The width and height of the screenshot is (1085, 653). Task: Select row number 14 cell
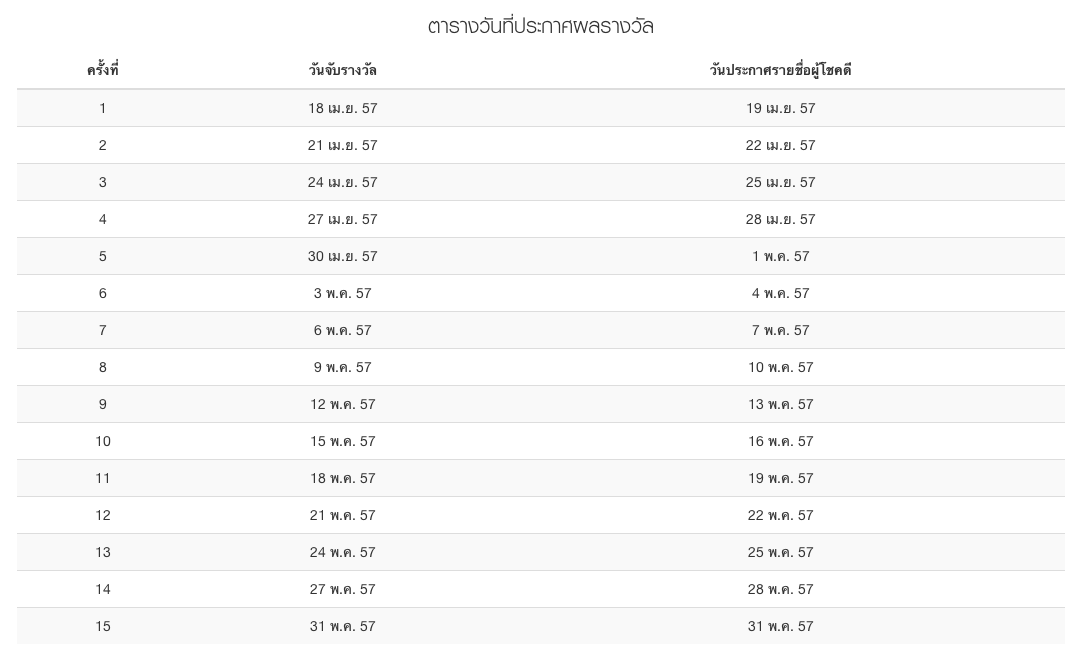point(102,589)
